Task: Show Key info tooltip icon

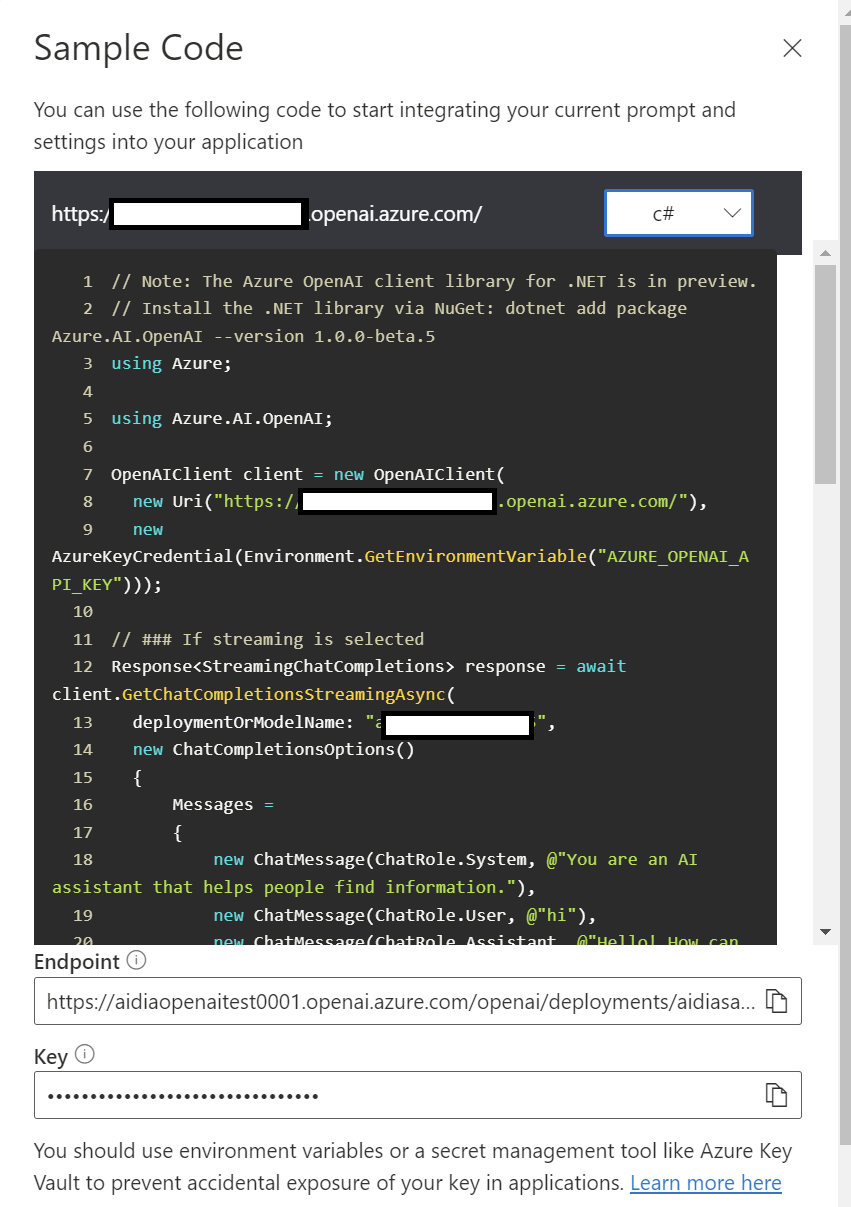Action: tap(85, 1054)
